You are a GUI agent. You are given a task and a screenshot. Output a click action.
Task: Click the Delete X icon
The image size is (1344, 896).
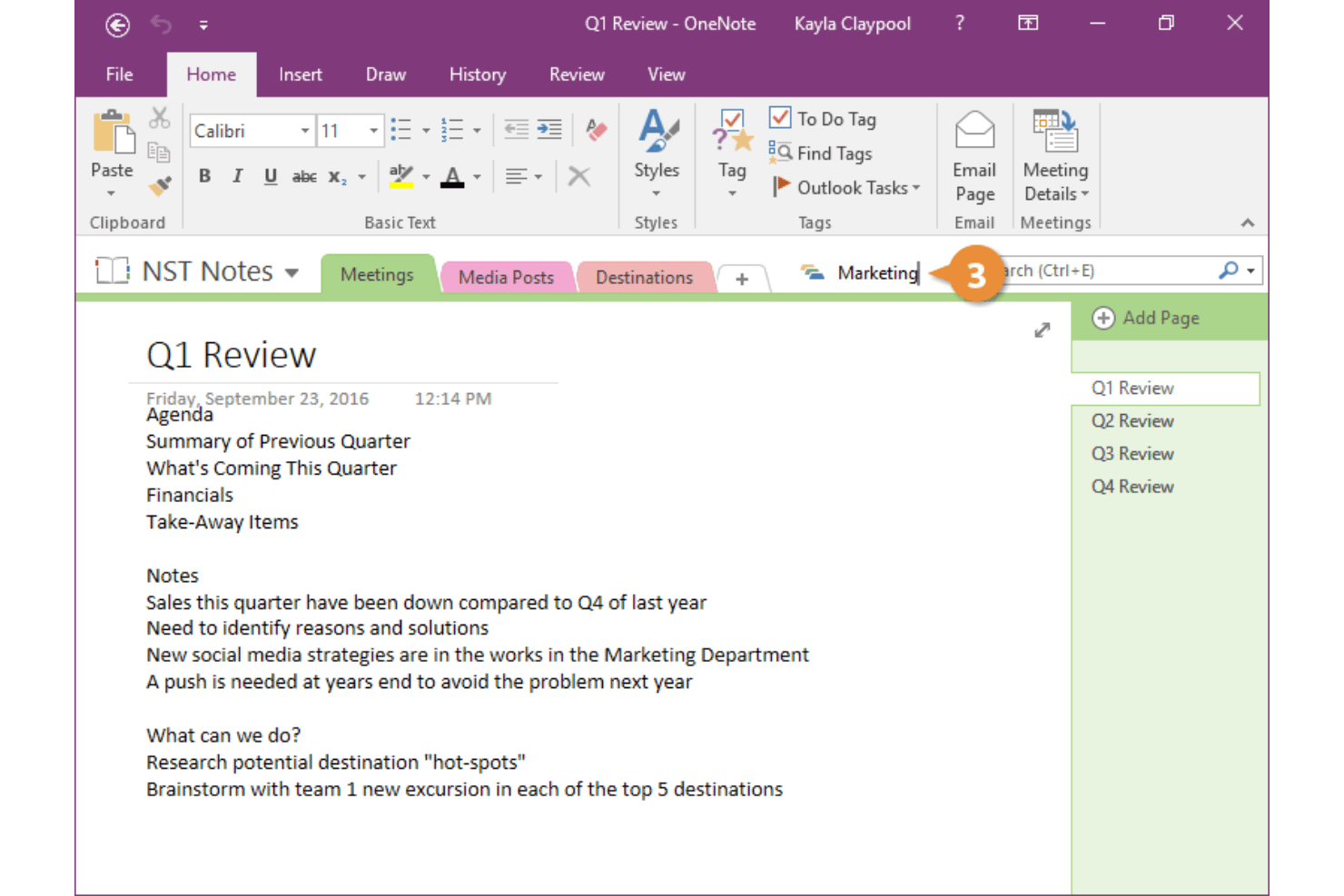(578, 176)
